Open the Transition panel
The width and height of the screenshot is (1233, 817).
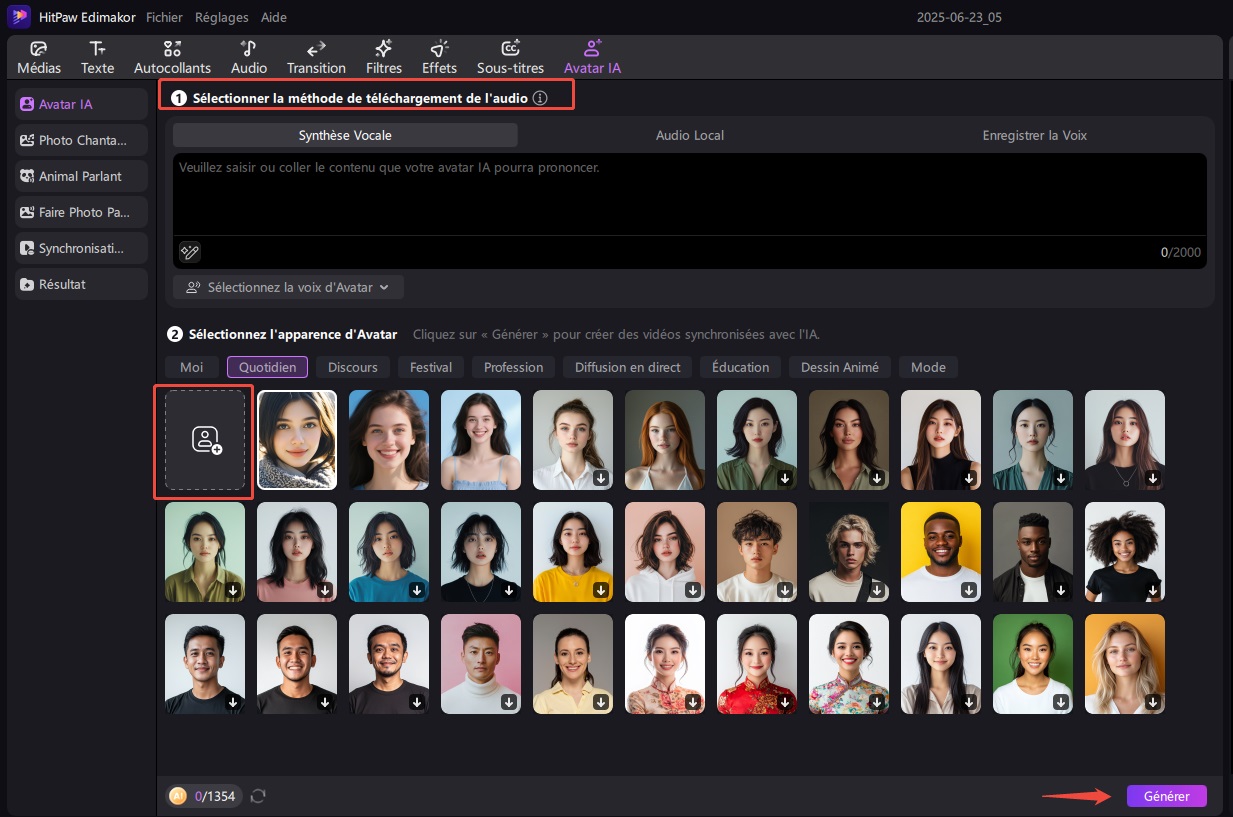[x=316, y=58]
